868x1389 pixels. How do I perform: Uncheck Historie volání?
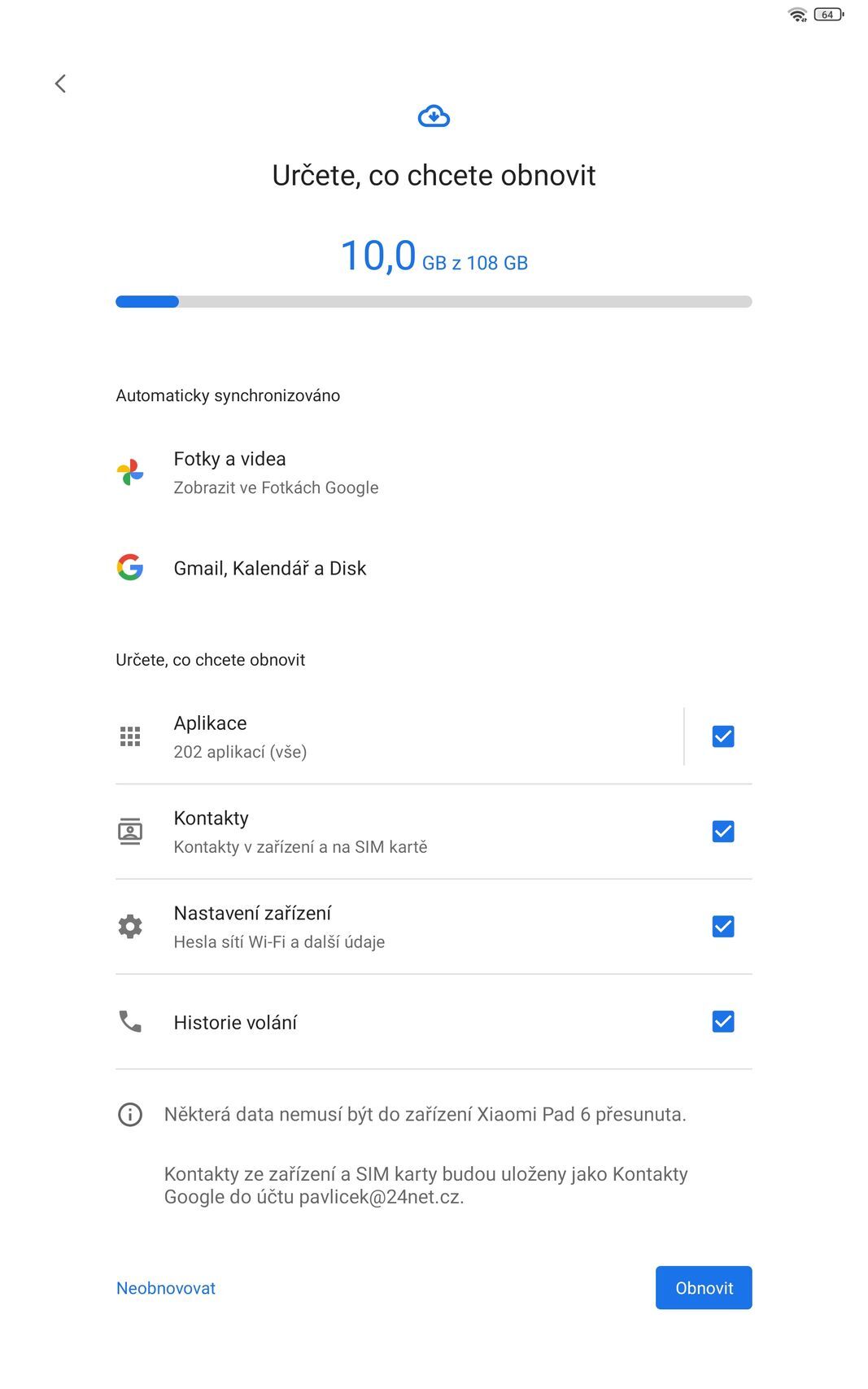coord(723,1021)
